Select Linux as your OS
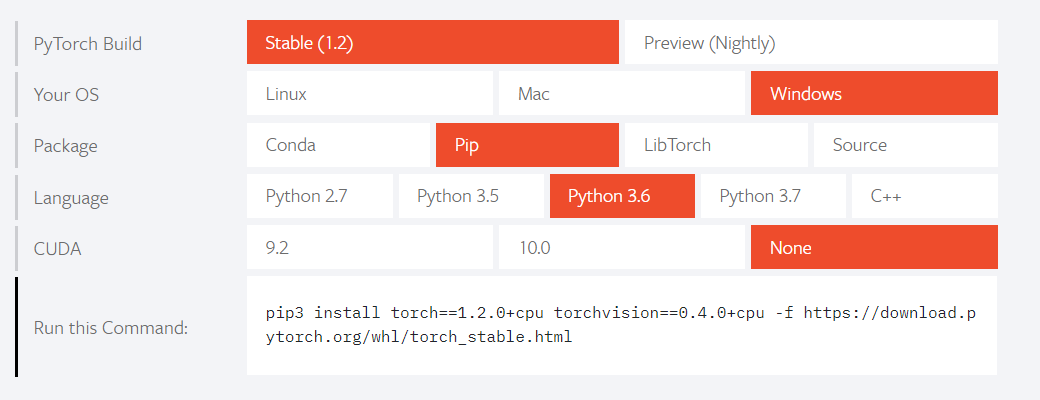The width and height of the screenshot is (1040, 400). click(x=370, y=94)
